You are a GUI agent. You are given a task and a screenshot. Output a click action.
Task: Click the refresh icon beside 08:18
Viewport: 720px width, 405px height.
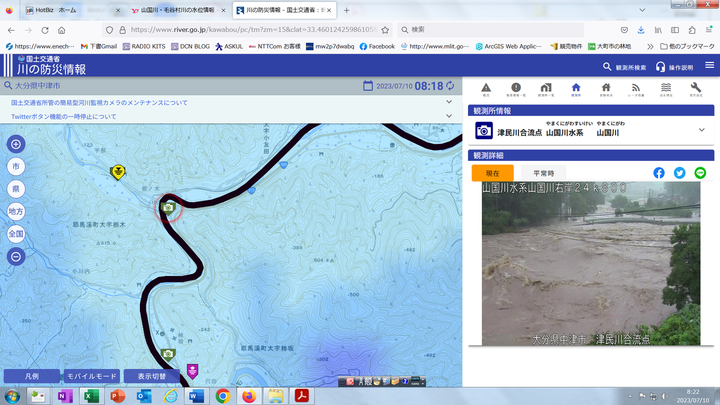pos(451,86)
